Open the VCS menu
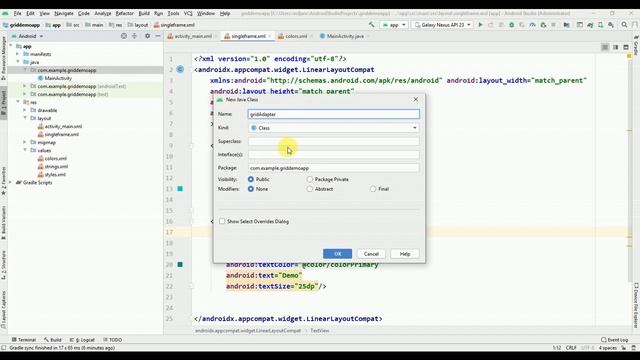This screenshot has width=640, height=360. pyautogui.click(x=188, y=13)
